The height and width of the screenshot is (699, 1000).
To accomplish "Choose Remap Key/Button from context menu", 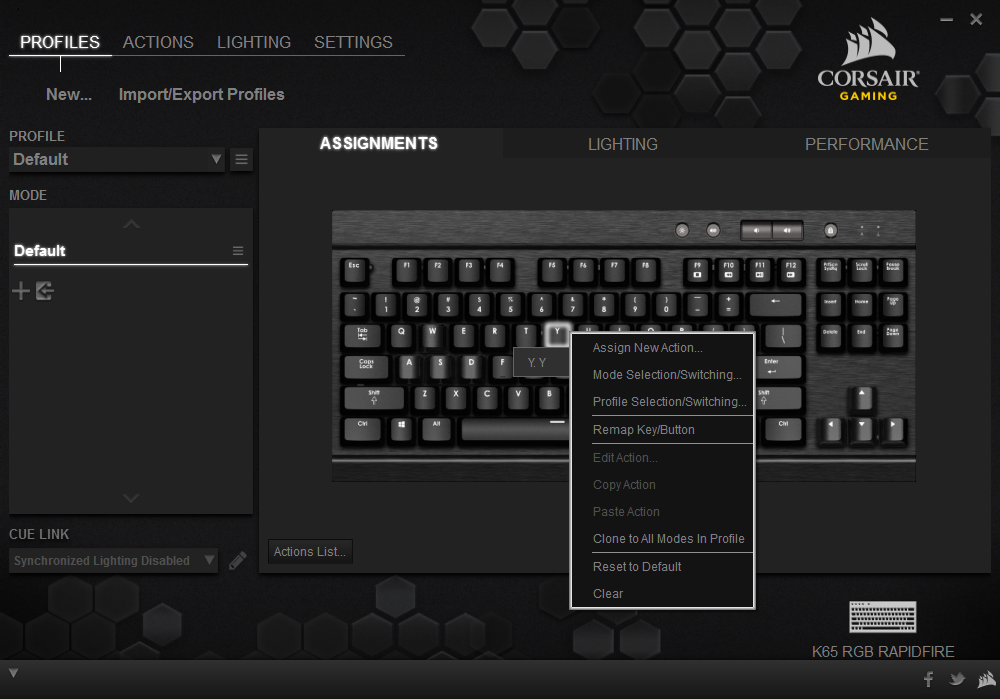I will pyautogui.click(x=643, y=430).
